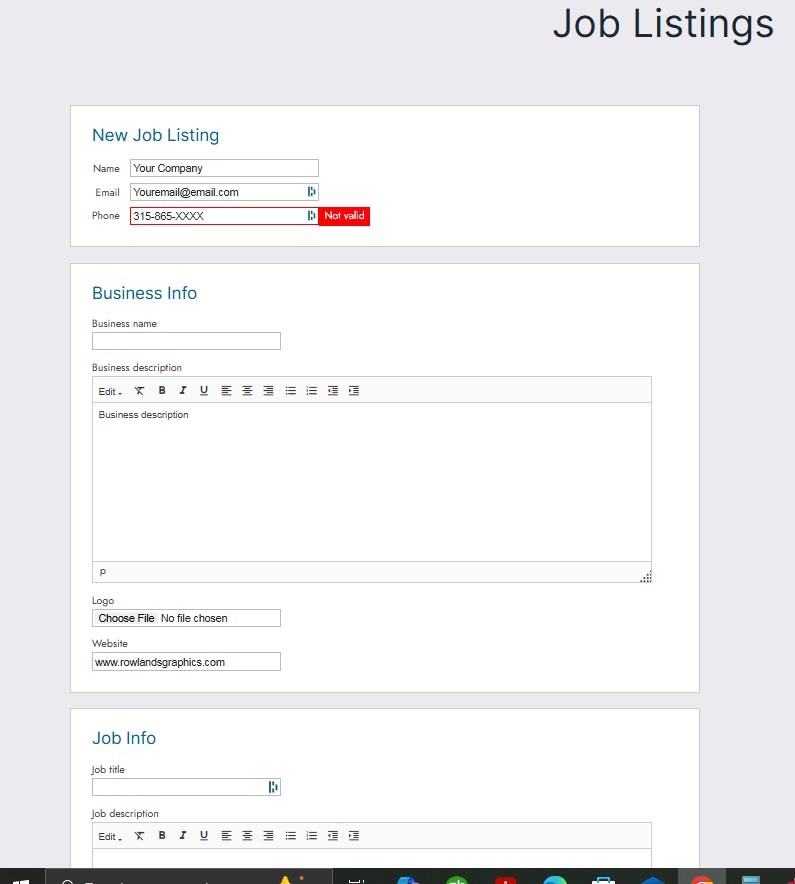Decrease indent in Job description toolbar
The height and width of the screenshot is (884, 795).
pos(333,835)
